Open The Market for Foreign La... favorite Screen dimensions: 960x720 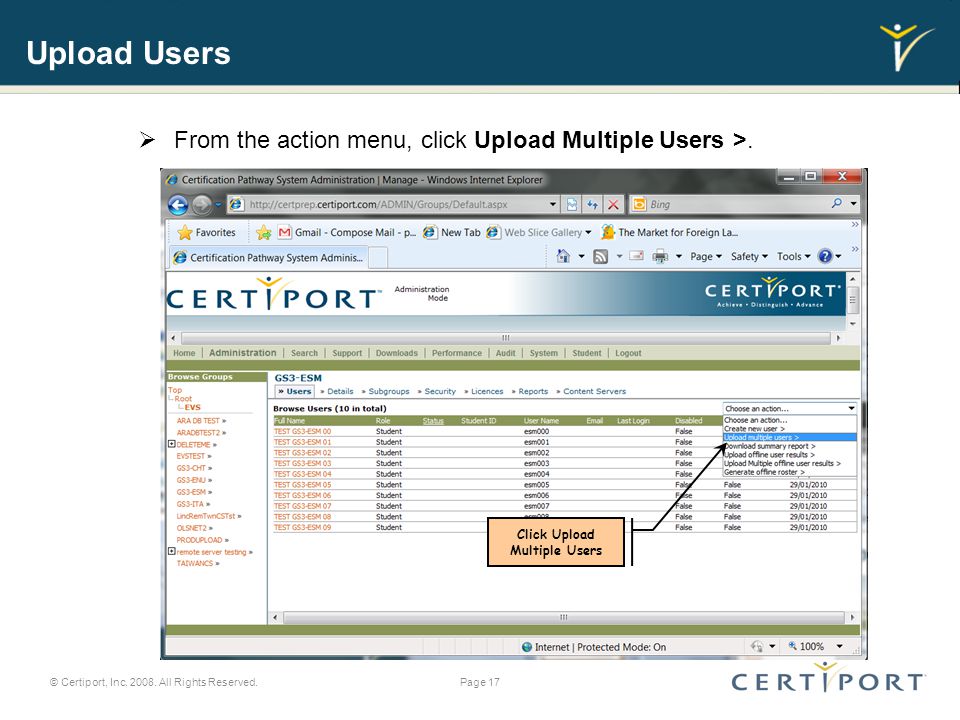[x=670, y=233]
